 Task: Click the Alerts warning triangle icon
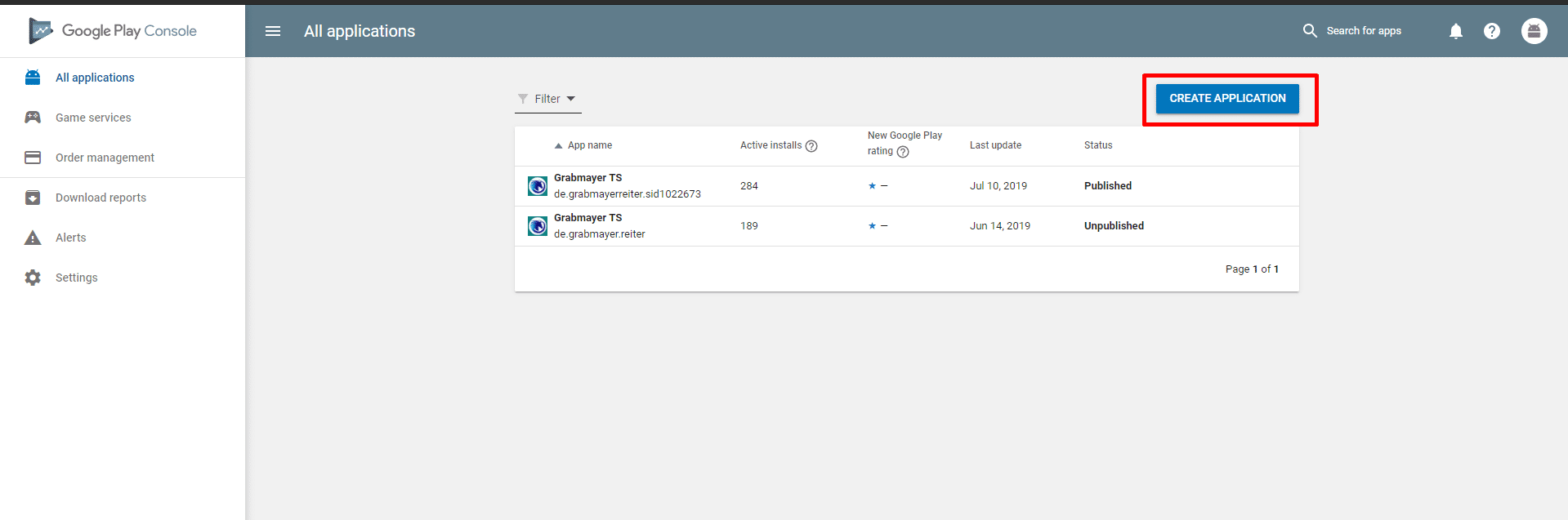(33, 238)
